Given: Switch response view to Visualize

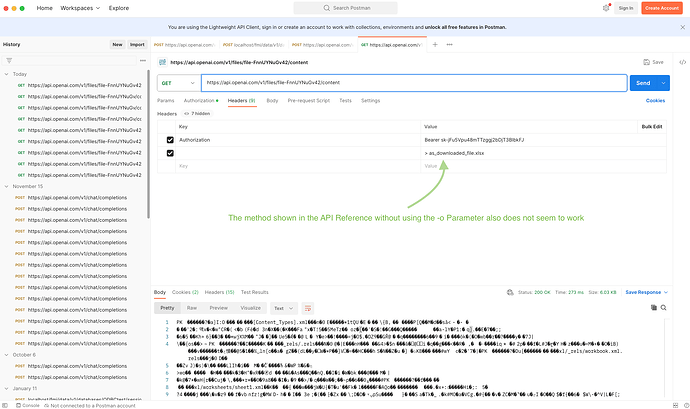Looking at the screenshot, I should click(x=250, y=308).
